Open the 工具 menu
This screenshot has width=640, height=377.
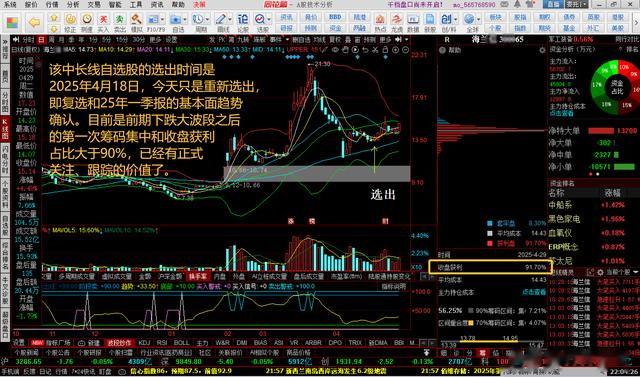136,4
